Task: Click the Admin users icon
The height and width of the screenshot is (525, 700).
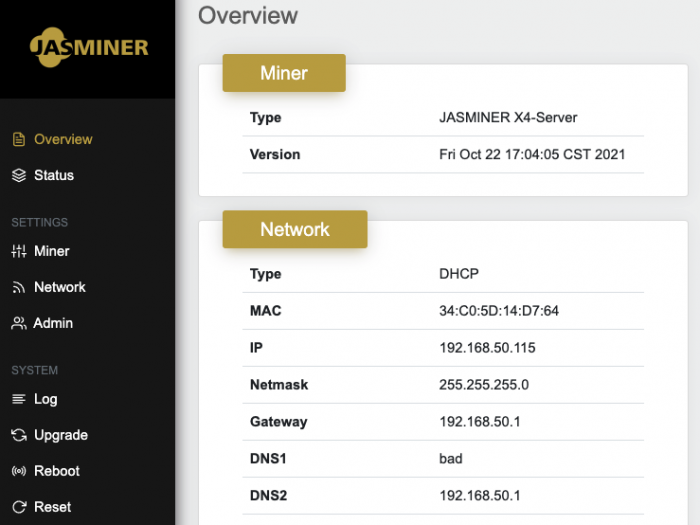Action: (19, 323)
